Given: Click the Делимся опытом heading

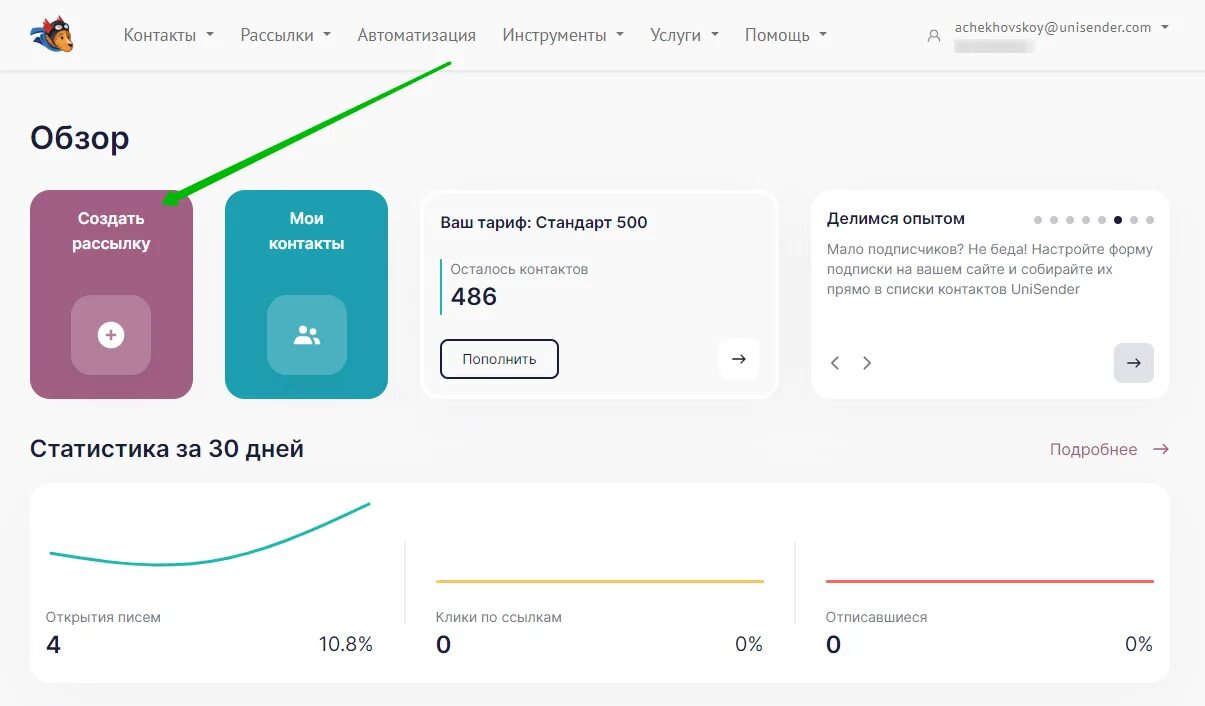Looking at the screenshot, I should [x=896, y=218].
